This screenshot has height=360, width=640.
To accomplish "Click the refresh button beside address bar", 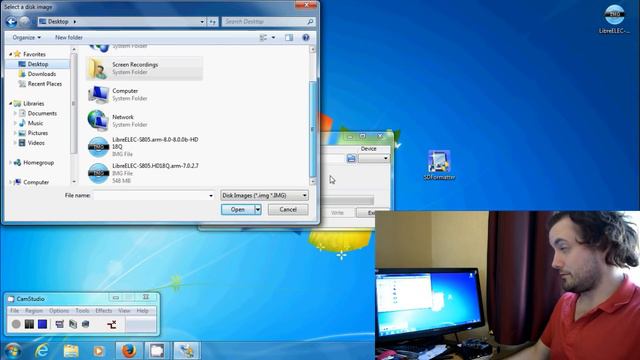I will (213, 22).
